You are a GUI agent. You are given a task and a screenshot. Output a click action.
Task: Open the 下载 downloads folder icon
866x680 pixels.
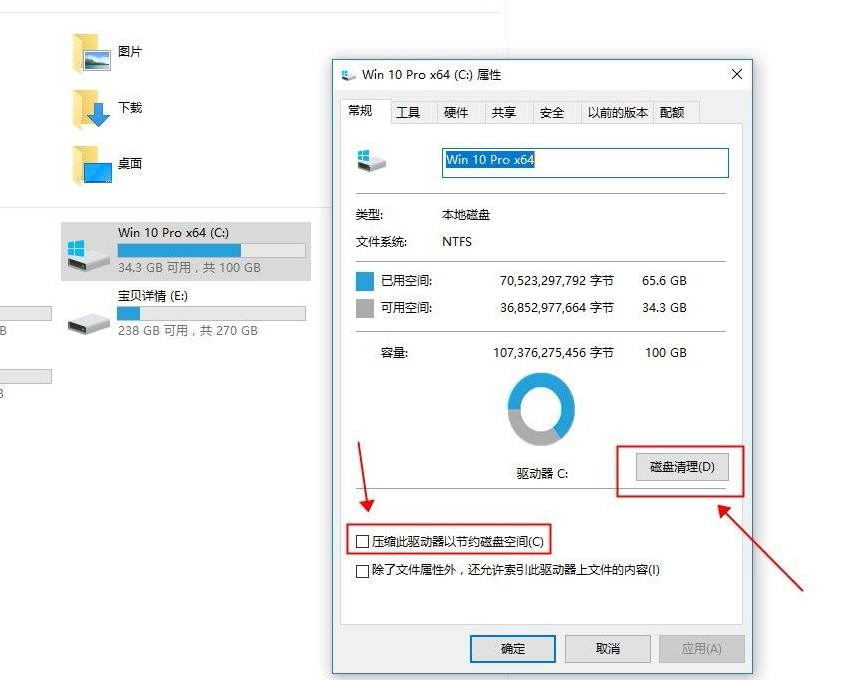click(x=92, y=109)
